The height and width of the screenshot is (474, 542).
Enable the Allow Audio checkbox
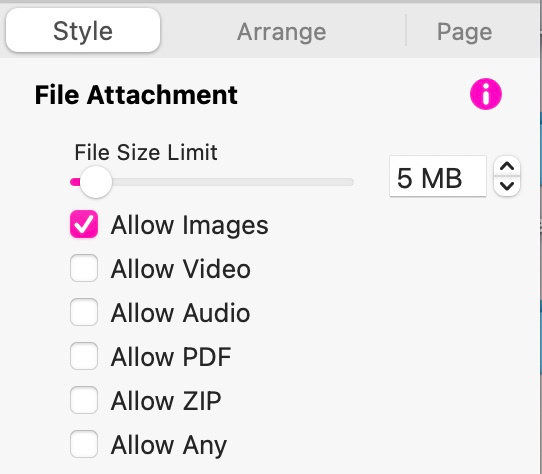click(84, 312)
